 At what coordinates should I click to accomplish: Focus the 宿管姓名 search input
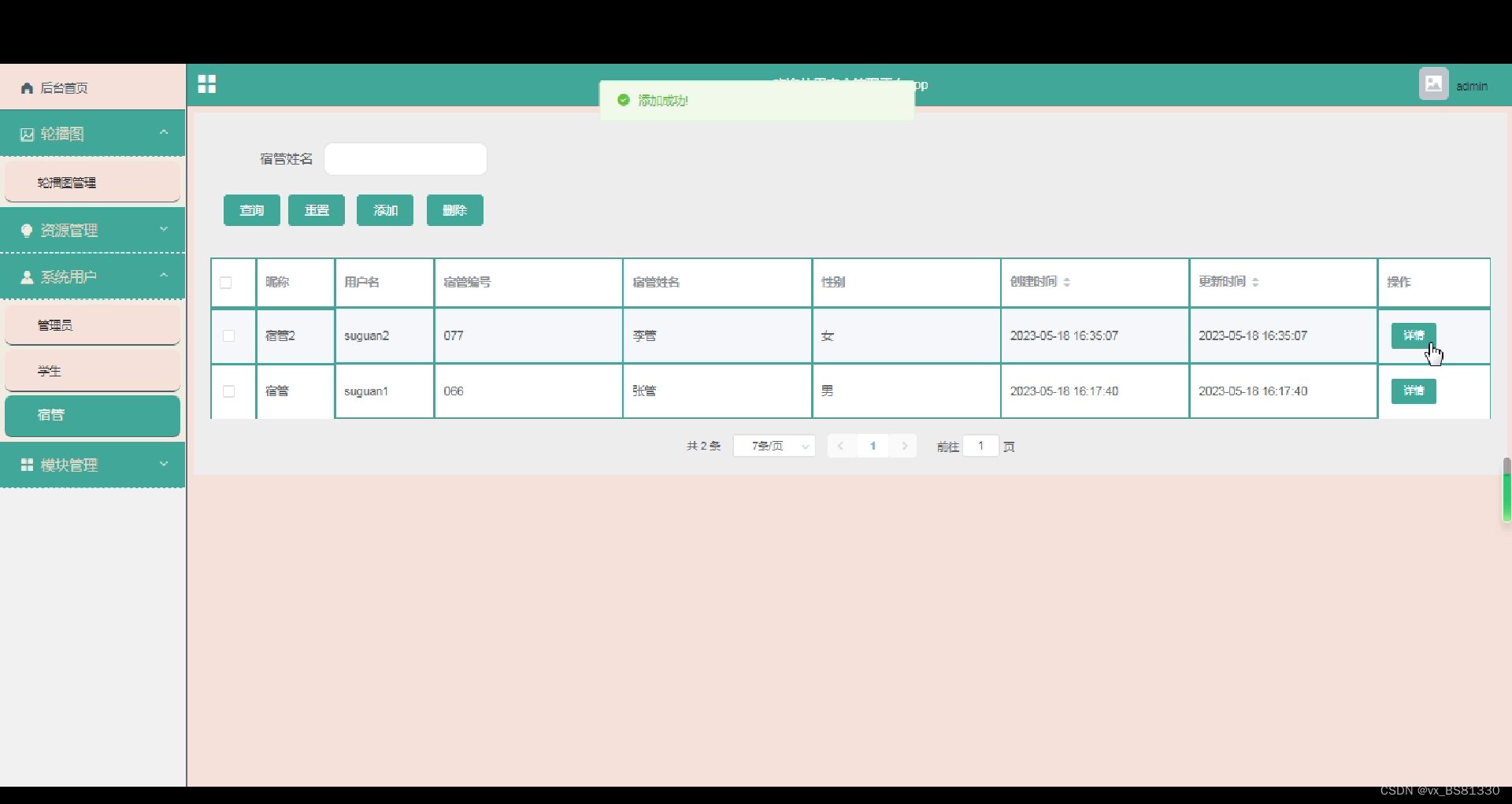tap(406, 159)
